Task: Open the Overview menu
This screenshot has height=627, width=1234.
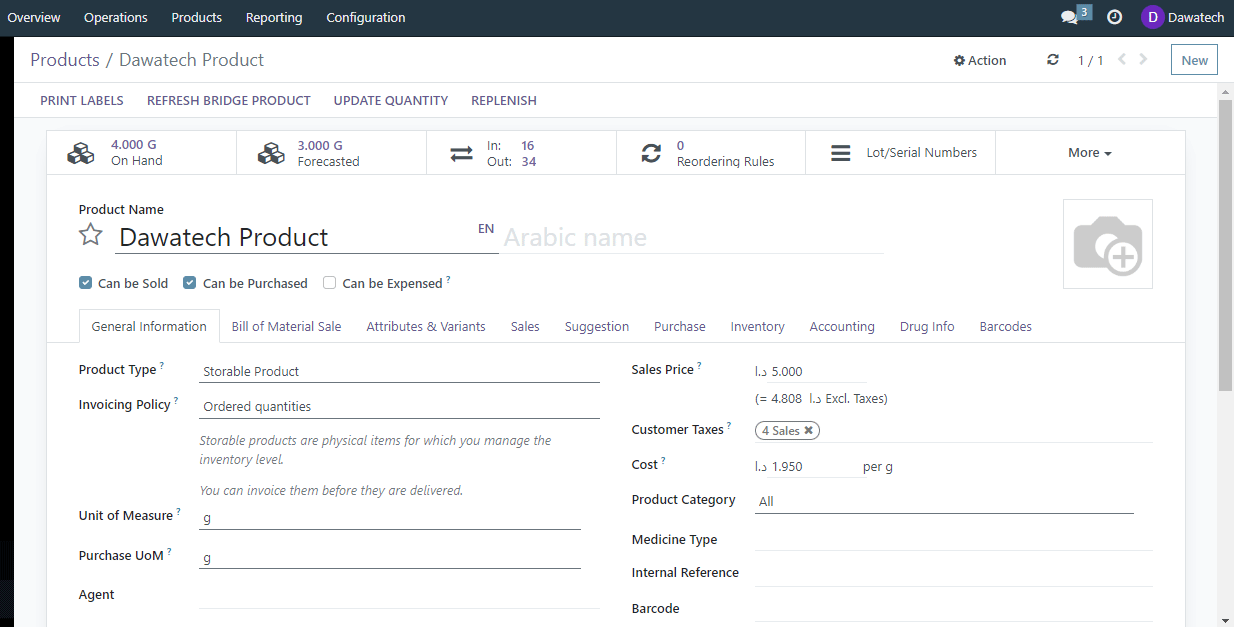Action: pos(34,17)
